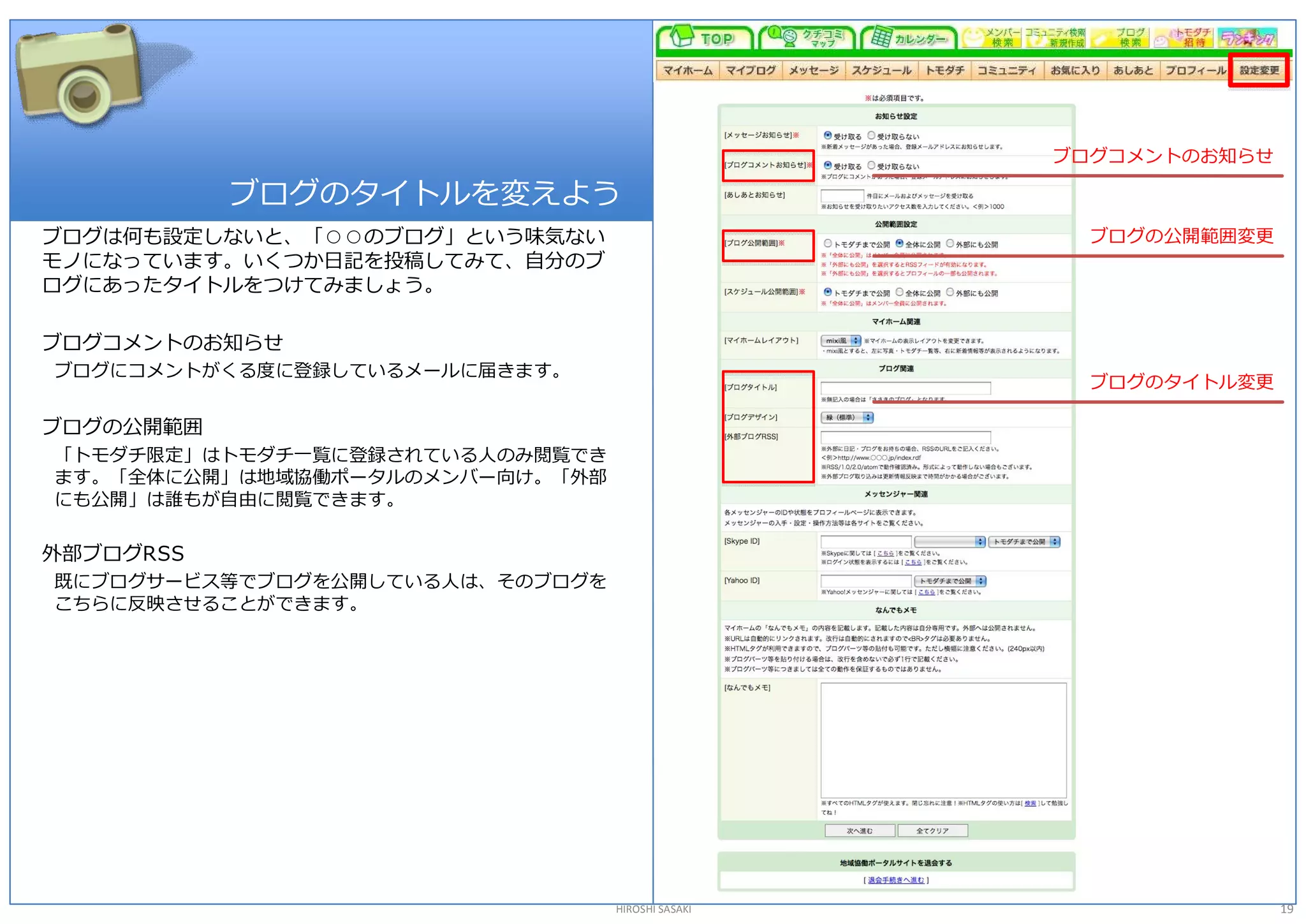
Task: Click the slide title ブログのタイトルを変えよう
Action: (x=424, y=193)
